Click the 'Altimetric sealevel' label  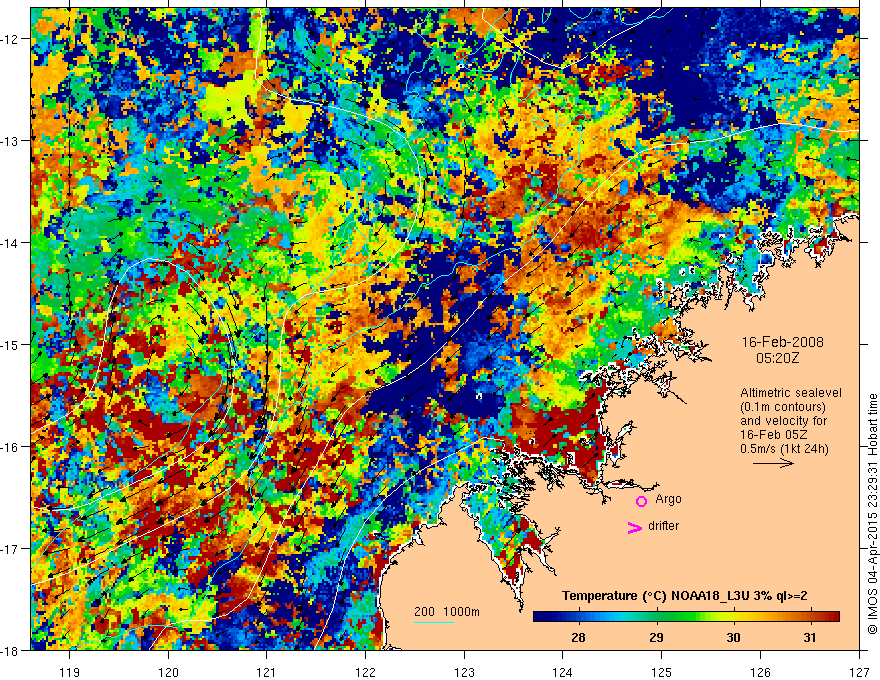pos(791,393)
